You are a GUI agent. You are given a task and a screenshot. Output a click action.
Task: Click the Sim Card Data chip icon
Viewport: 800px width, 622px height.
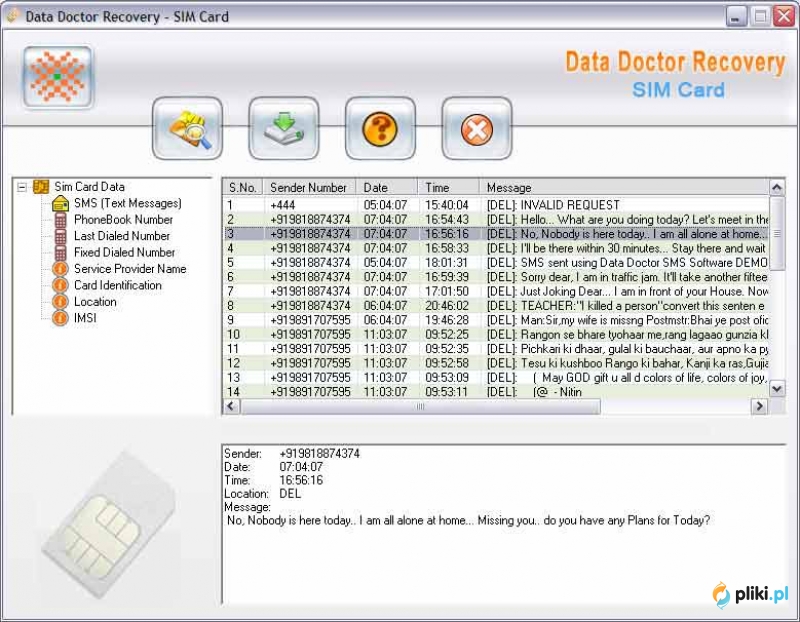pos(41,187)
